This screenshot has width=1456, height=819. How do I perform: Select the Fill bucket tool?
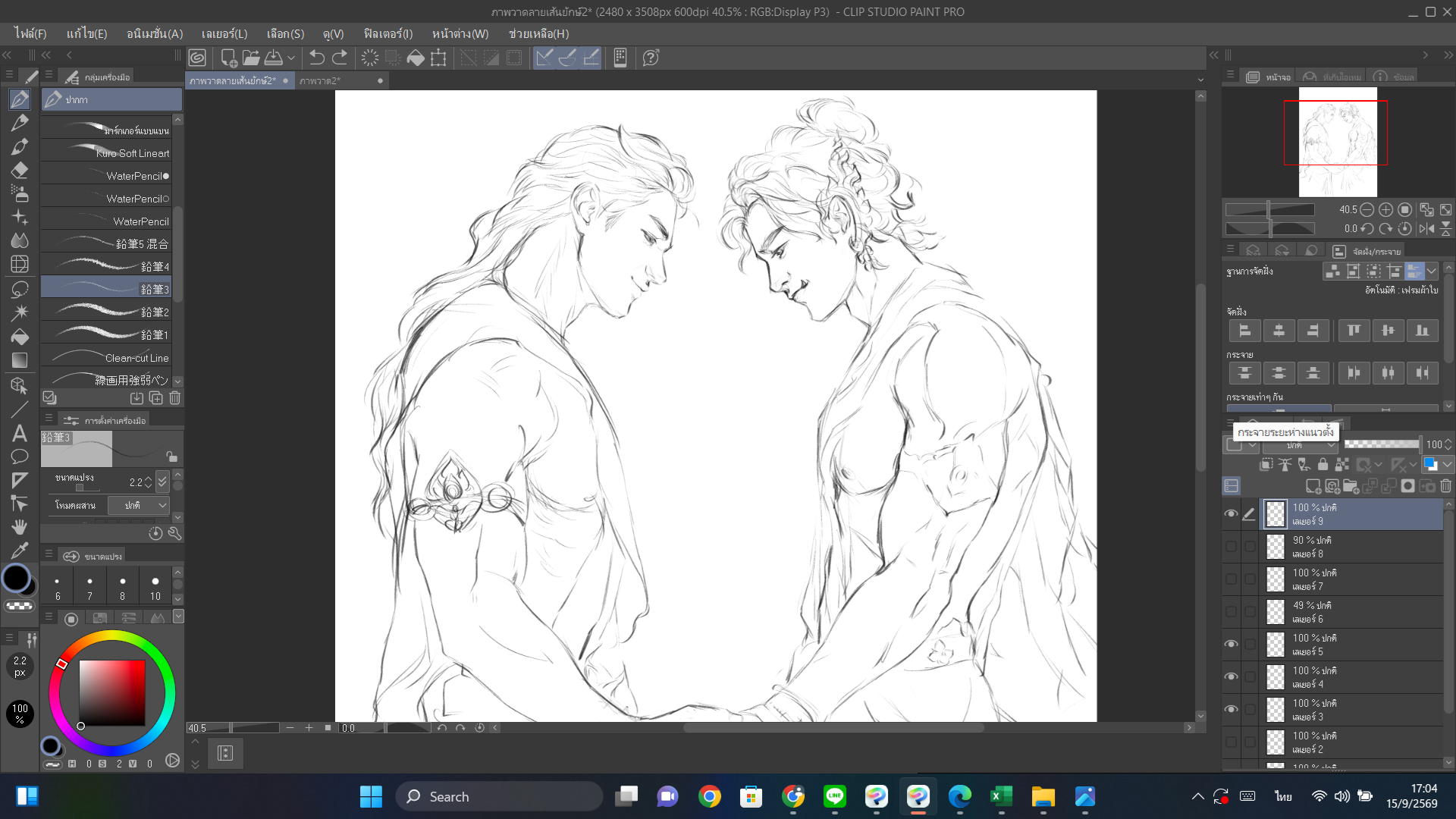(20, 337)
